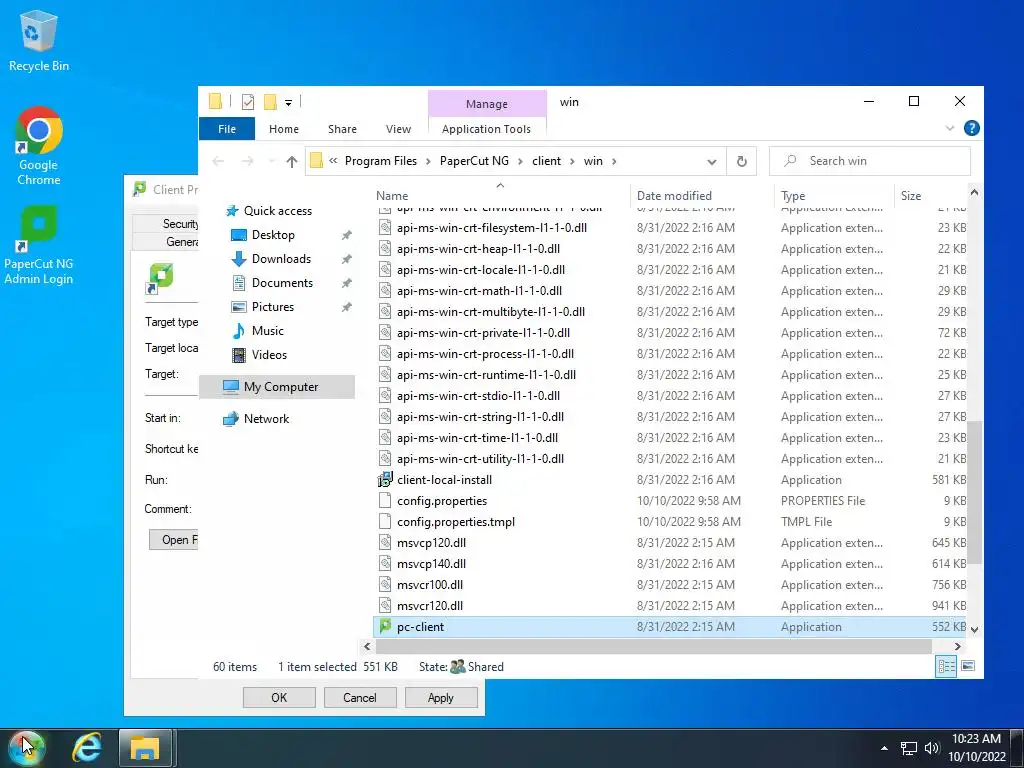
Task: Click the Start button in taskbar
Action: tap(25, 747)
